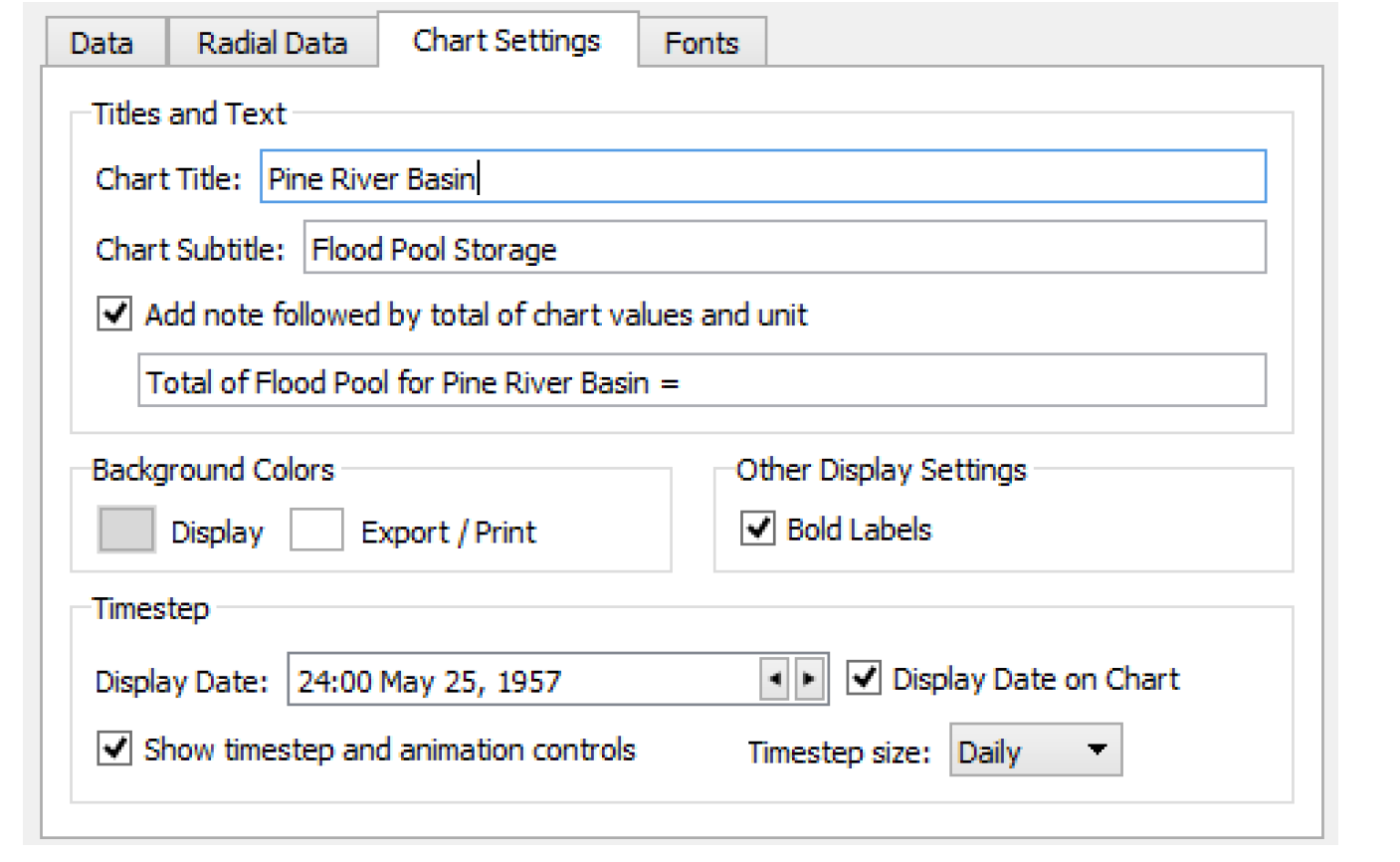Click the Display Date label text
Screen dimensions: 1400x862
click(182, 682)
